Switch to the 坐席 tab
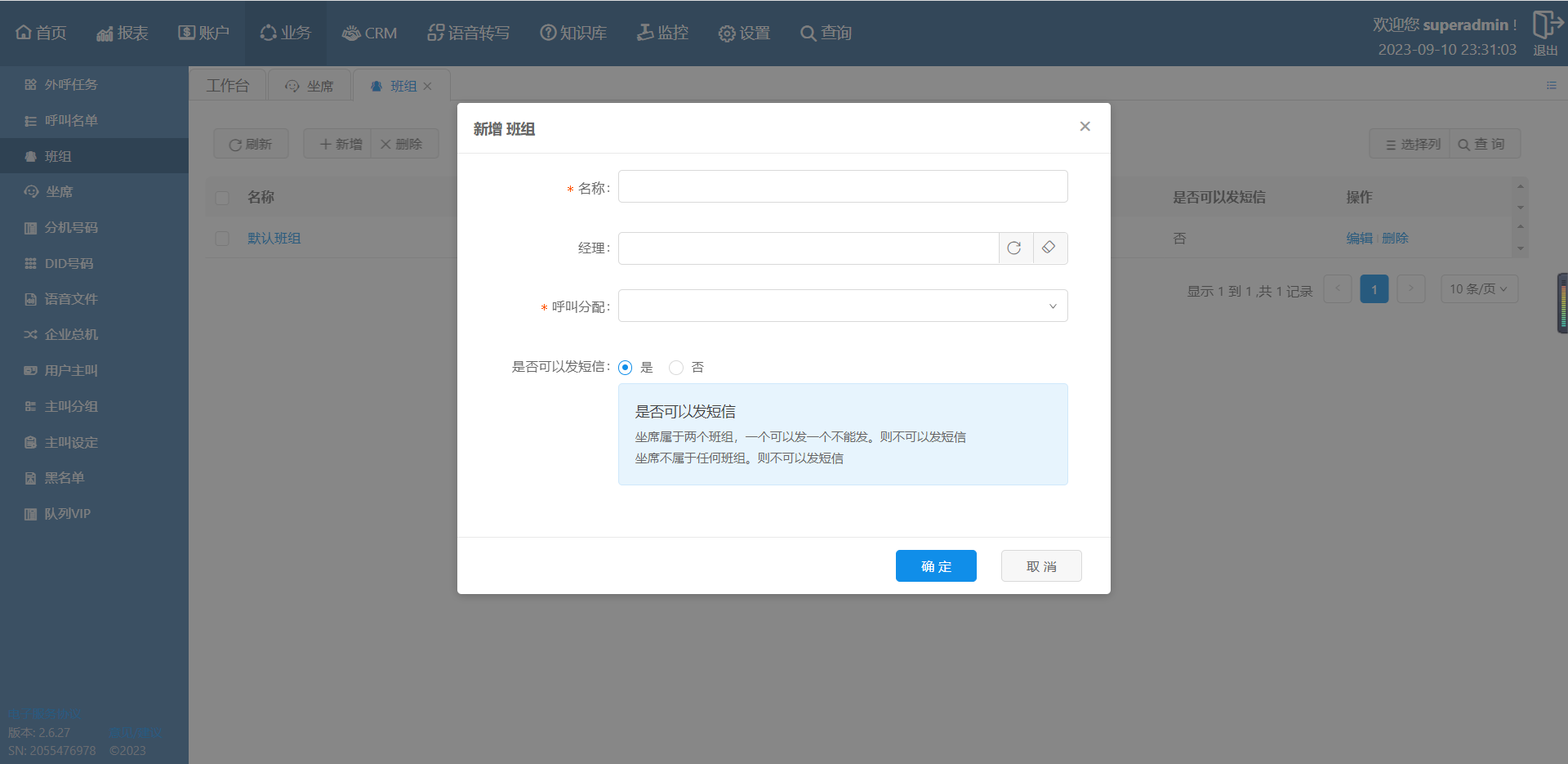1568x764 pixels. coord(310,86)
